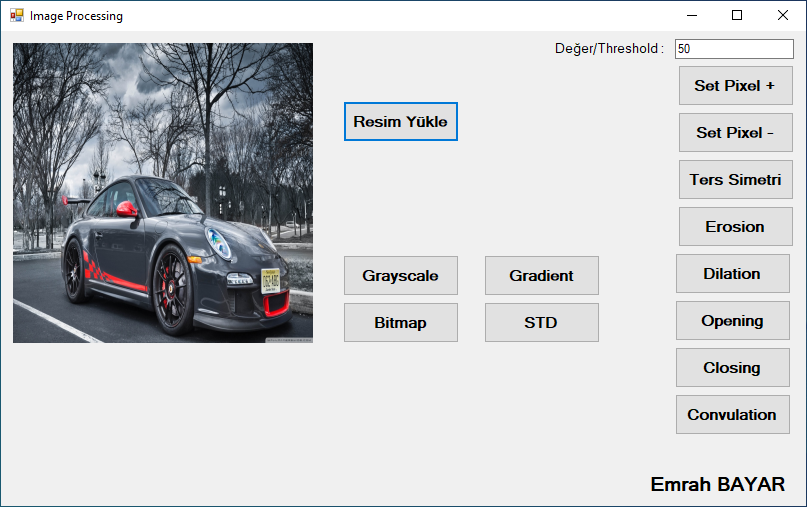Click the Image Processing app icon

(16, 15)
